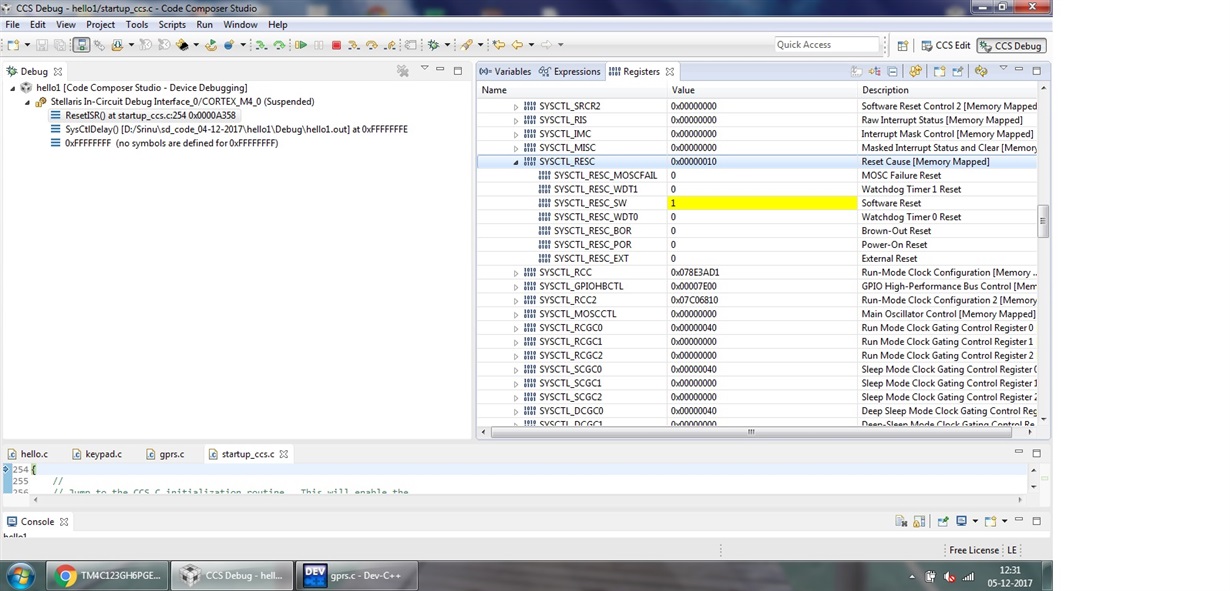Open the Registers view menu triangle

click(1003, 68)
